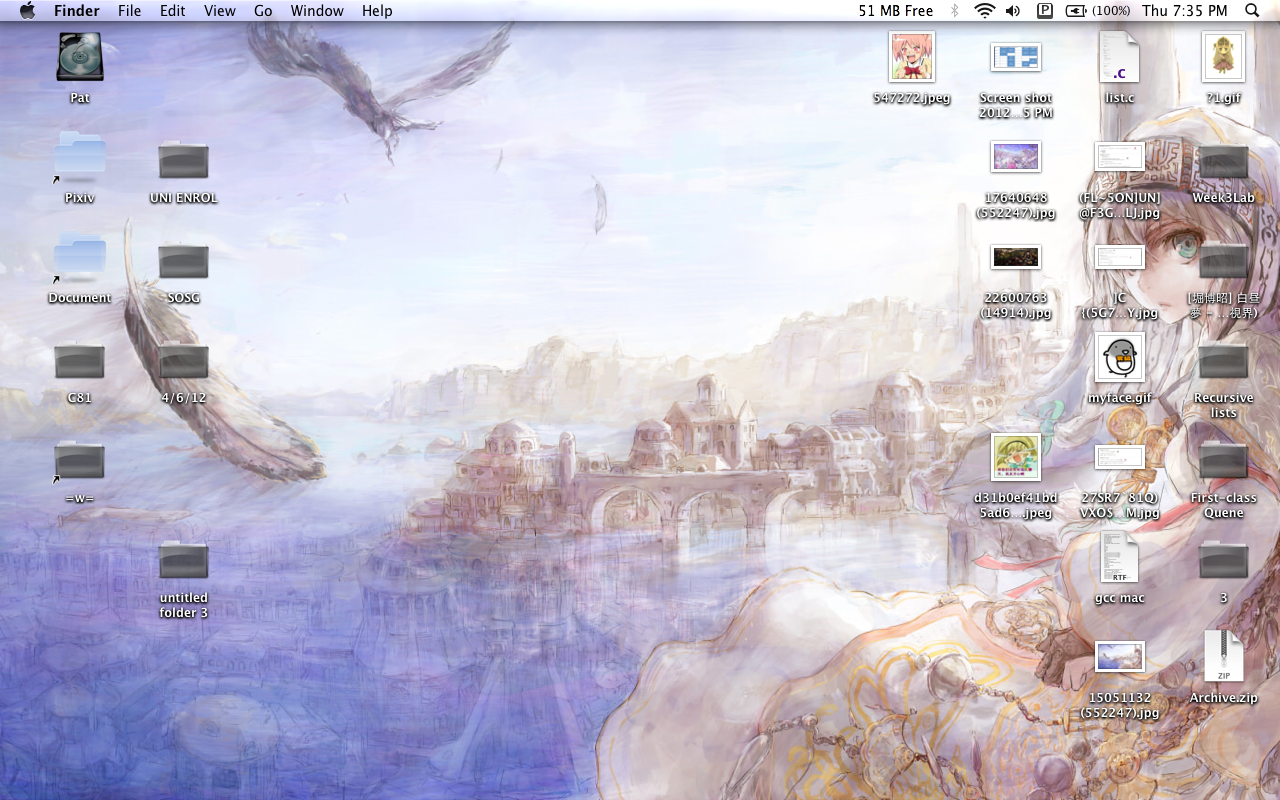Open the volume control menu
Screen dimensions: 1280x800
(1013, 11)
